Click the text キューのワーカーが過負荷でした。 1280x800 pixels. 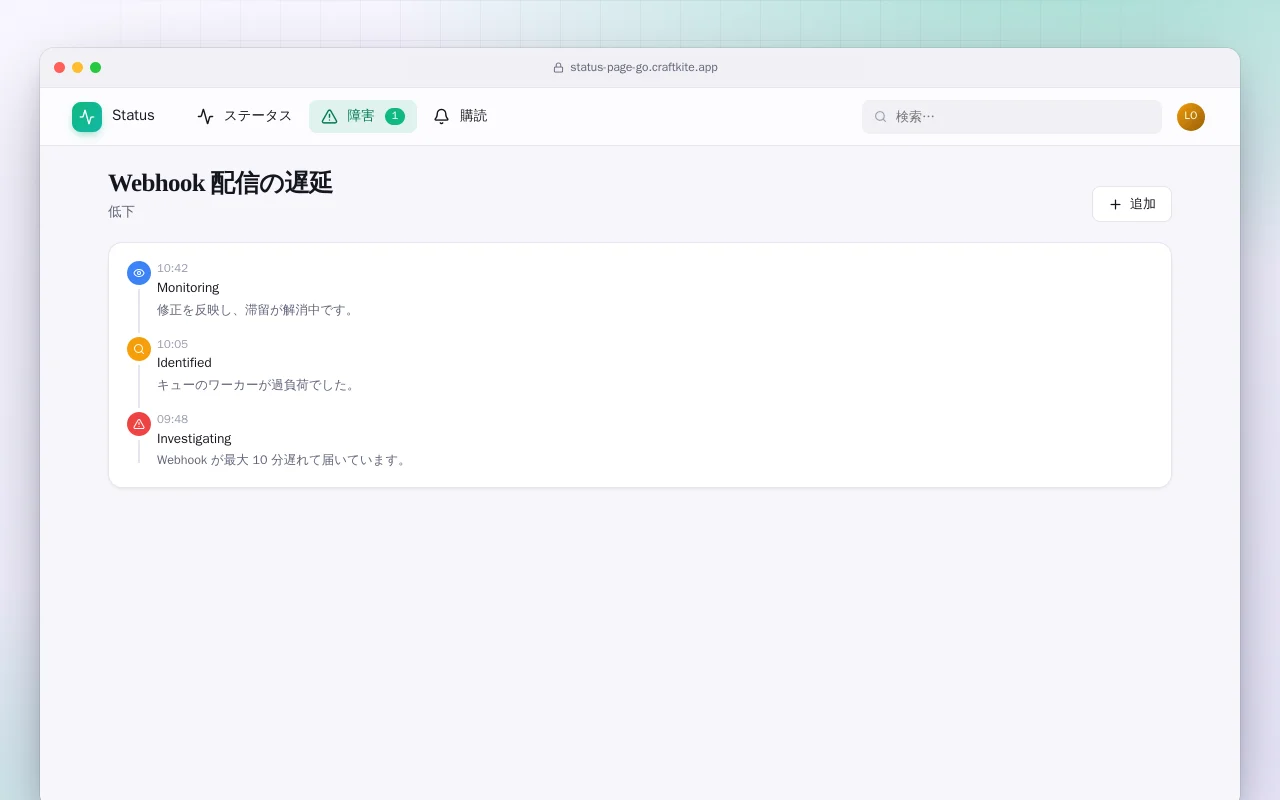click(258, 385)
